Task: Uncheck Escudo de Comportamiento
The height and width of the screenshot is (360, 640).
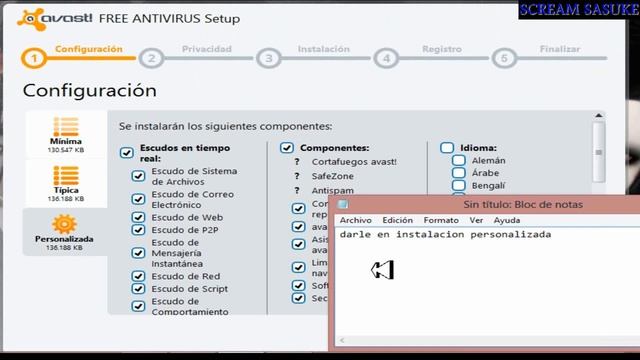Action: (x=138, y=306)
